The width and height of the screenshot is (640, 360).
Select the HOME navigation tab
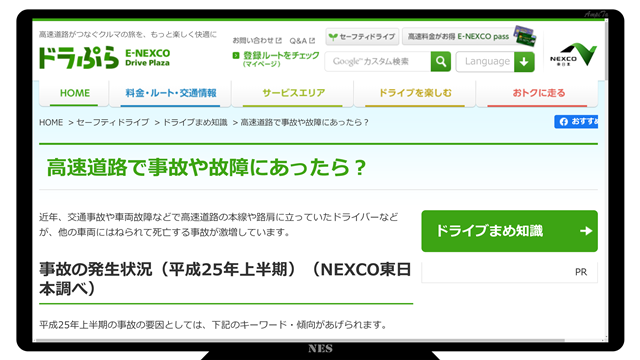click(x=74, y=93)
